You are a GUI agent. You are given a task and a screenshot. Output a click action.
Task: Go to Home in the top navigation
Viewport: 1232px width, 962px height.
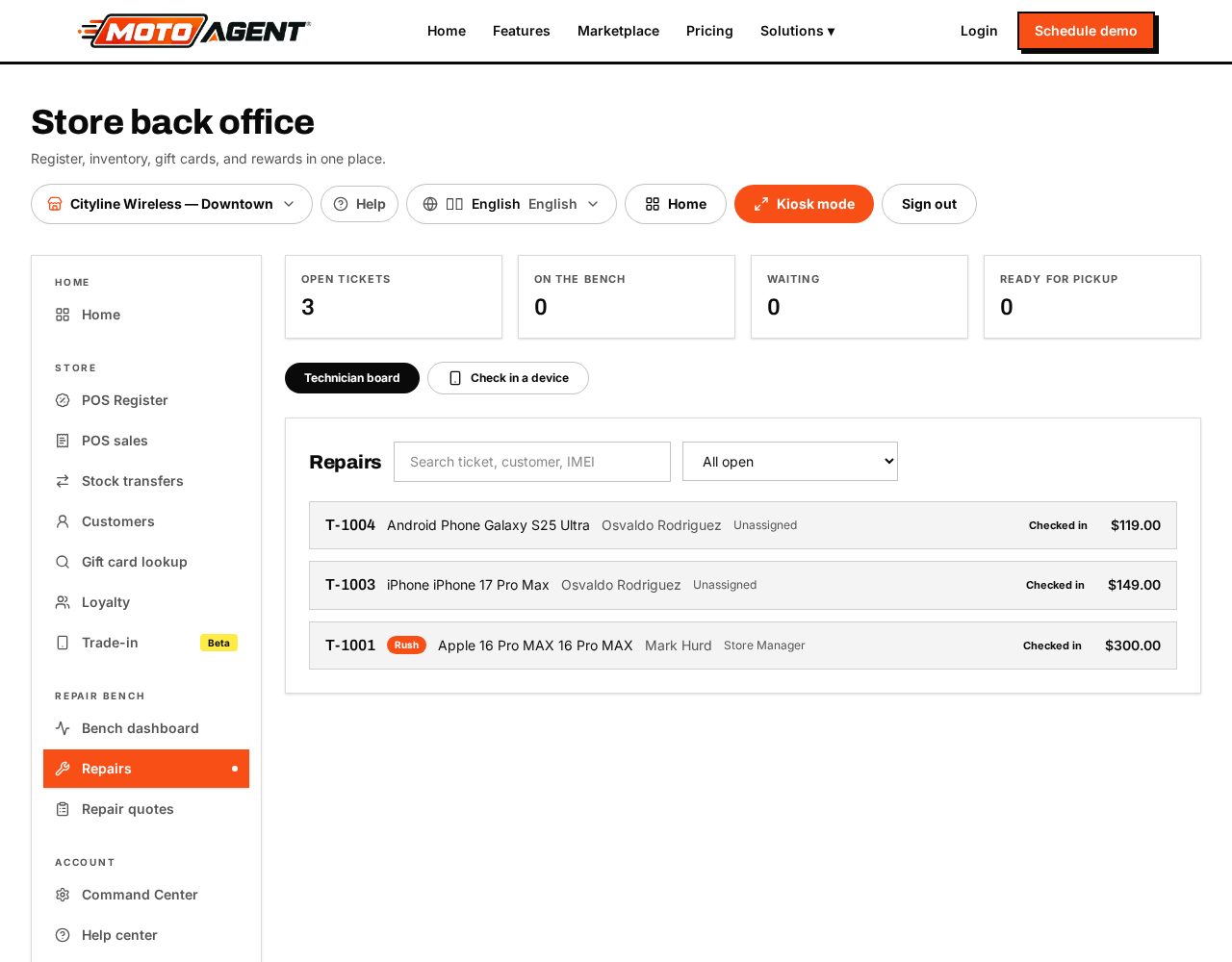point(447,31)
